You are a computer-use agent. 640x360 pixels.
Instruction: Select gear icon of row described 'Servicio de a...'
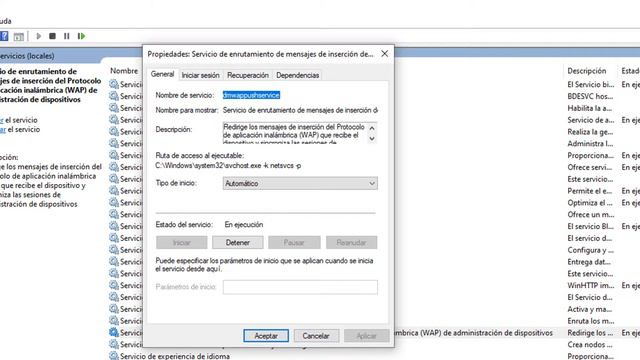114,120
